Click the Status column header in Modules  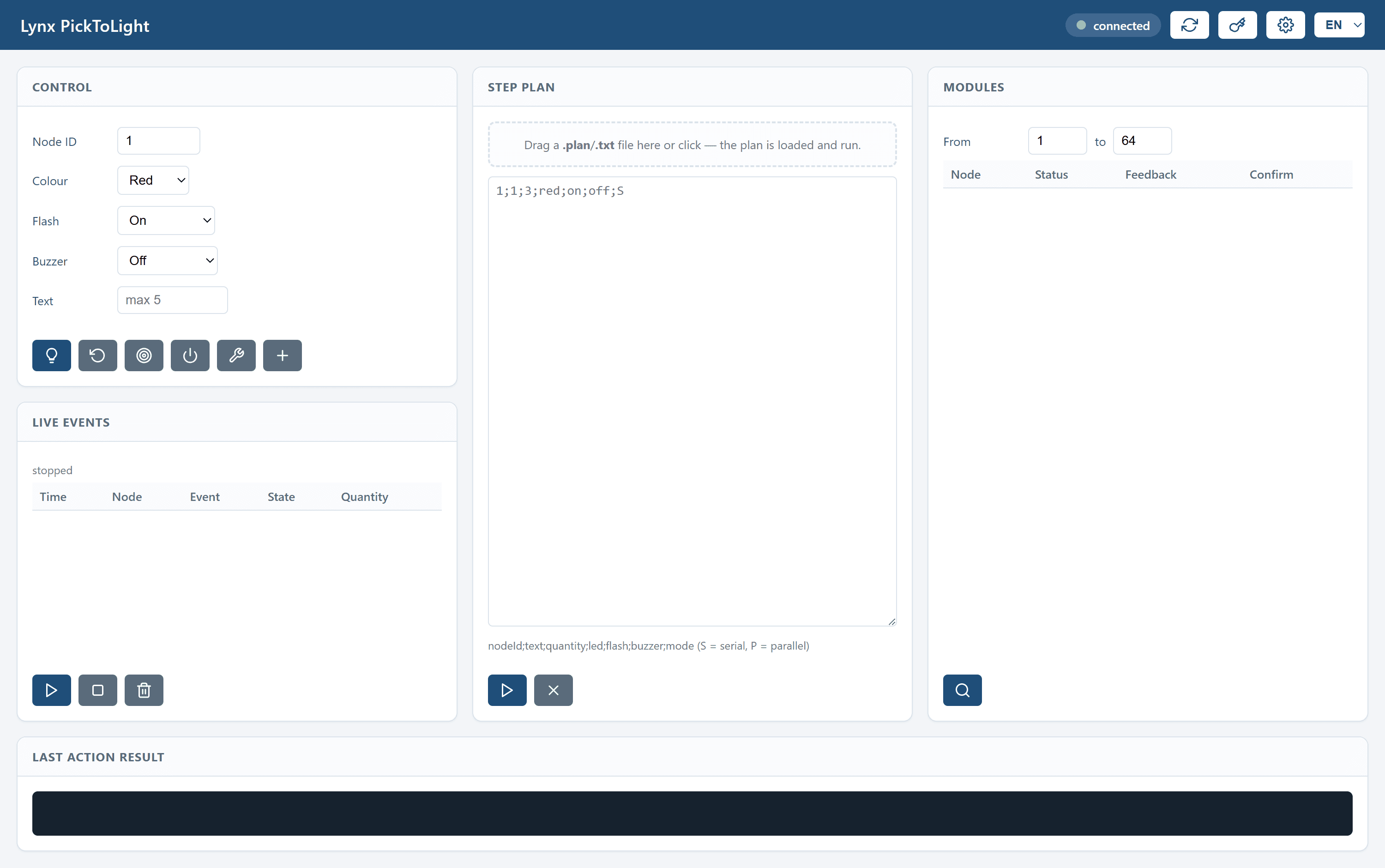tap(1051, 175)
